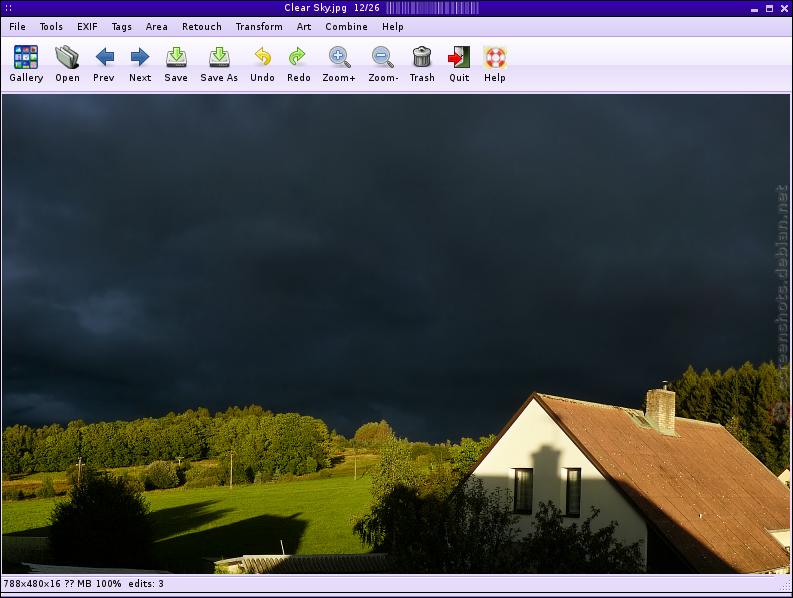Open the Art menu
The height and width of the screenshot is (598, 793).
(x=303, y=27)
